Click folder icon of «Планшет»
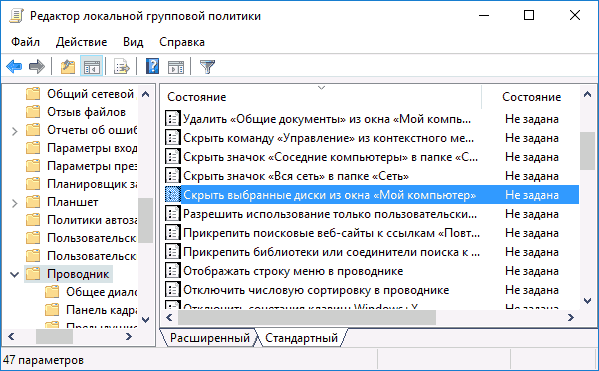The width and height of the screenshot is (599, 371). point(33,202)
